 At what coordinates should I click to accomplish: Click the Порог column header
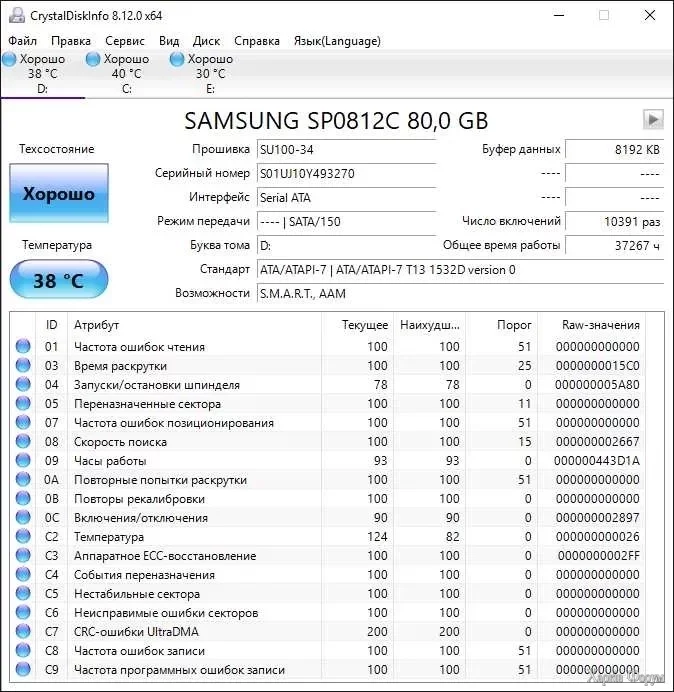502,325
